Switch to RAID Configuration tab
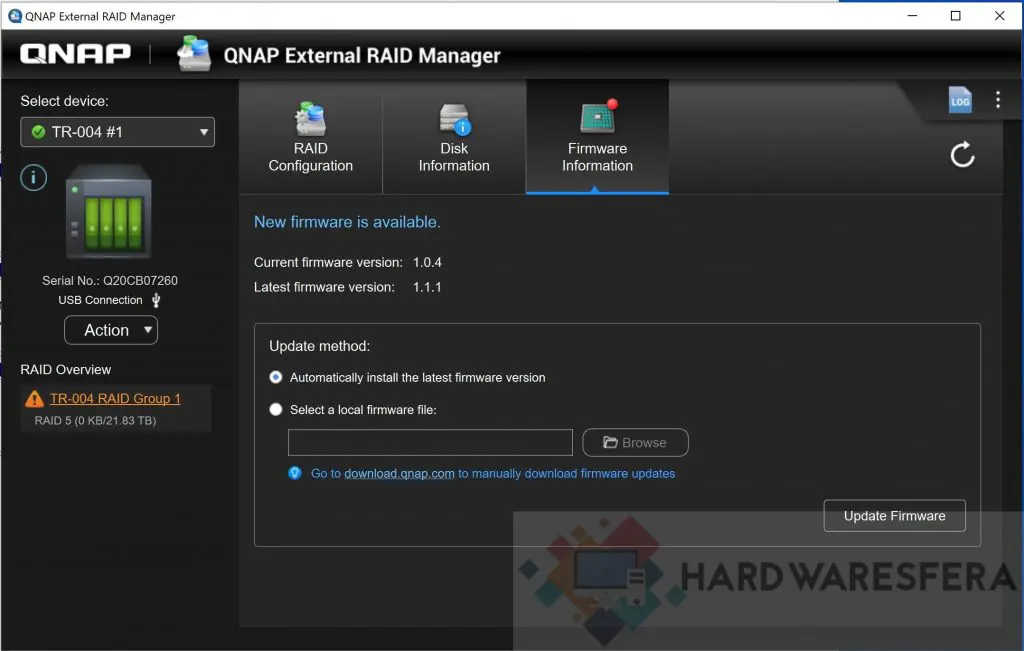 [310, 137]
